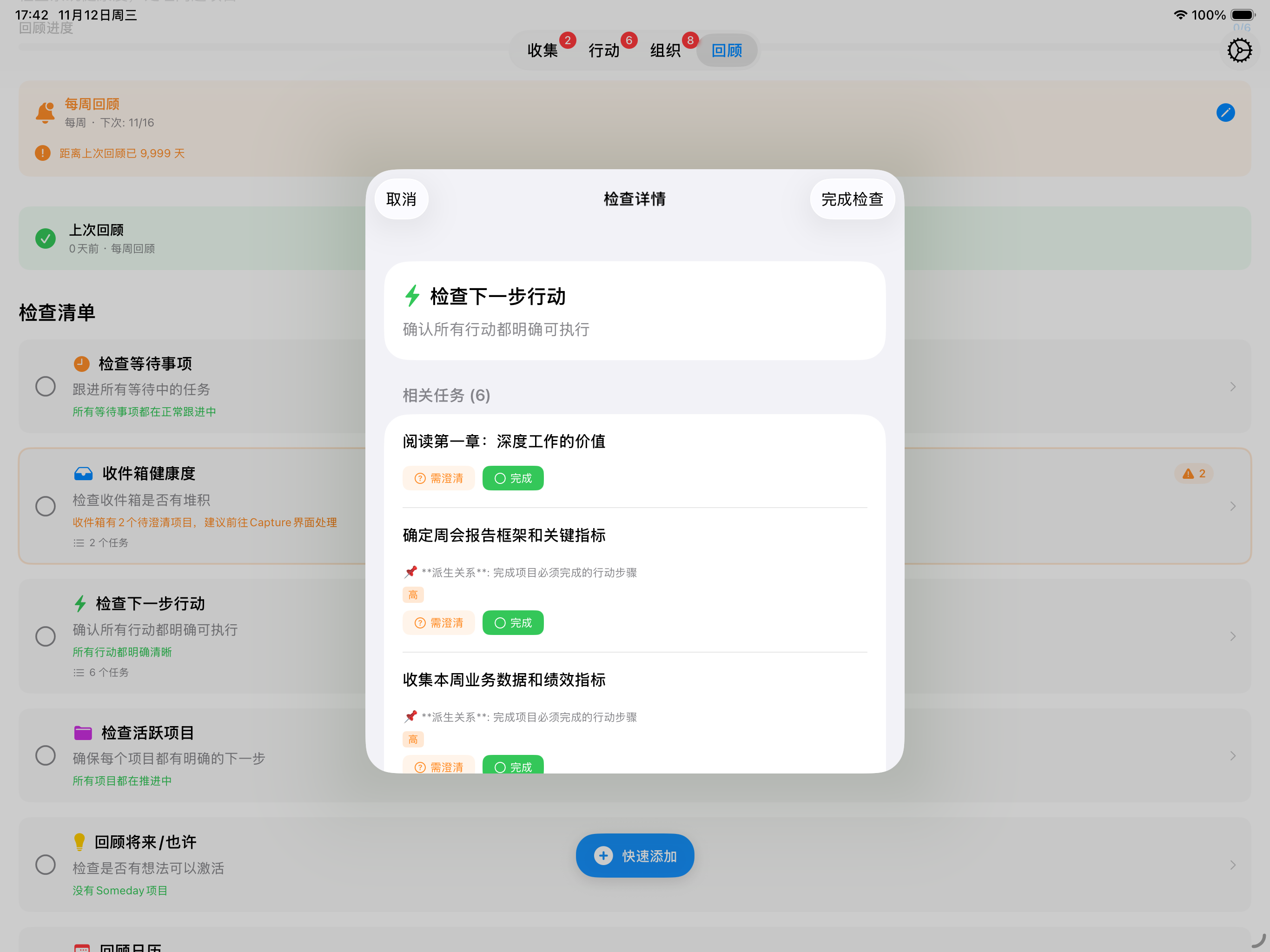
Task: Click the folder icon on 检查活跃项目
Action: pos(84,733)
